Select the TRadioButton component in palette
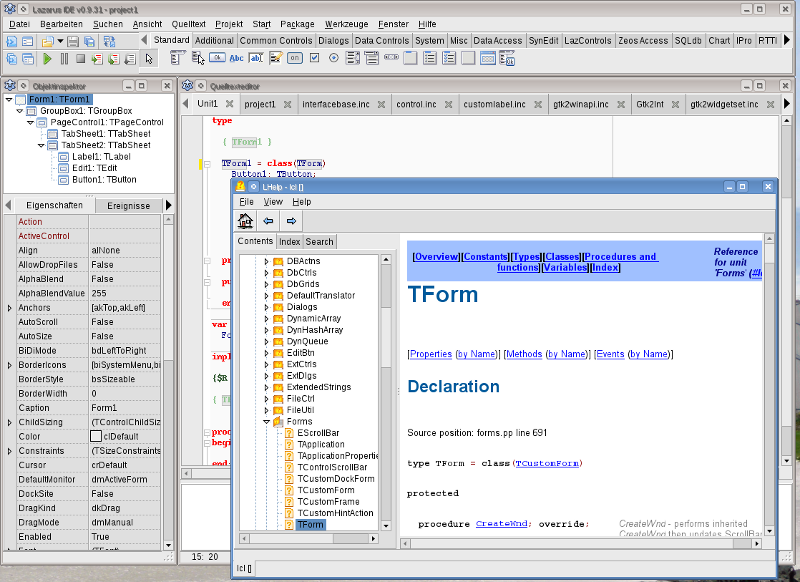Viewport: 800px width, 582px height. click(335, 58)
